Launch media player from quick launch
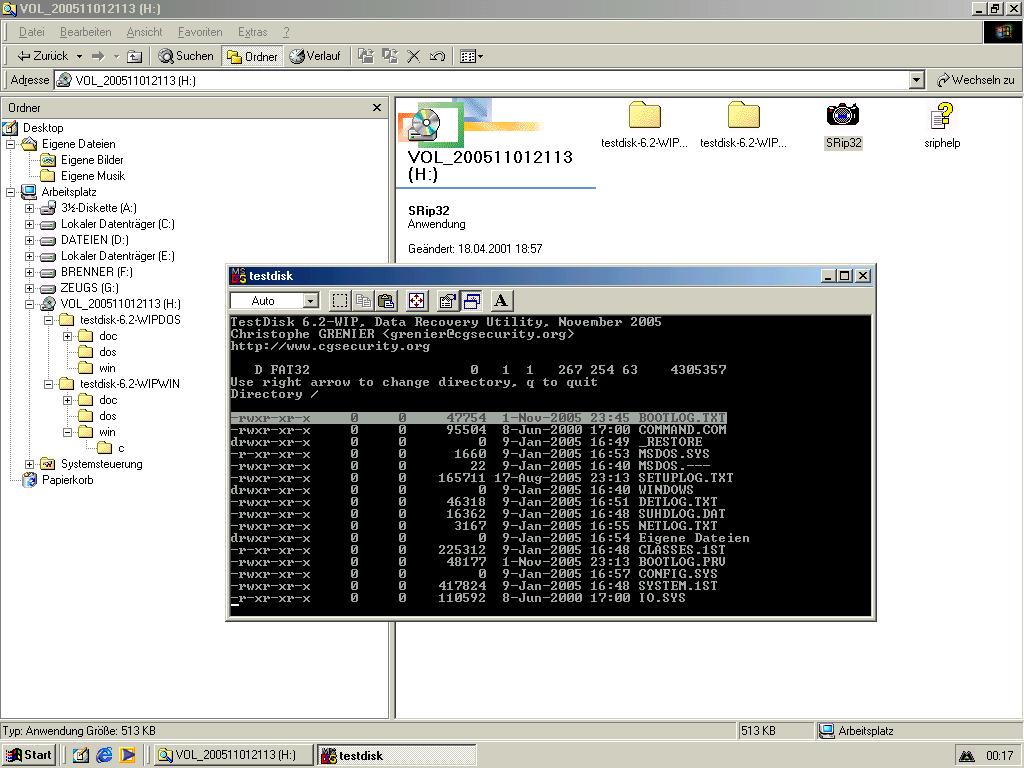This screenshot has width=1024, height=768. 127,755
